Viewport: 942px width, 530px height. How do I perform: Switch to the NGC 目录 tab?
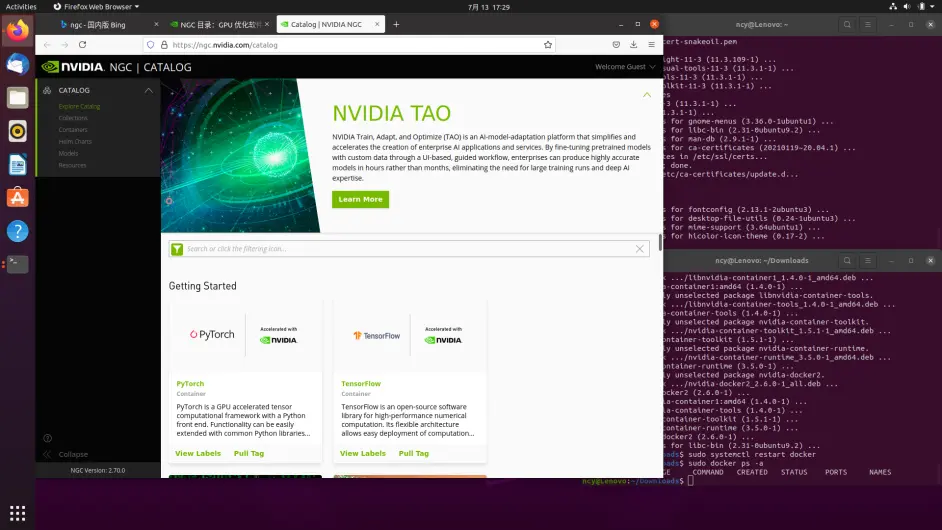pyautogui.click(x=216, y=25)
